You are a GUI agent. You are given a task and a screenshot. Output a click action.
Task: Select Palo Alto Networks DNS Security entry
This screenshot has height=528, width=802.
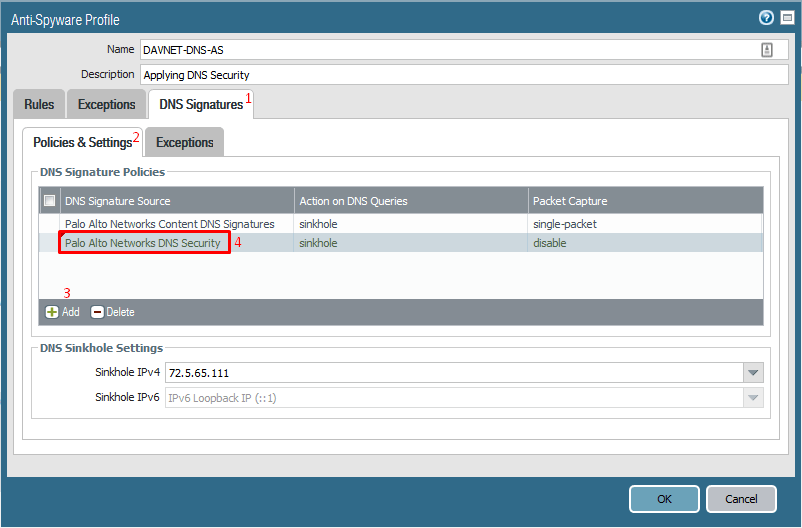[143, 243]
